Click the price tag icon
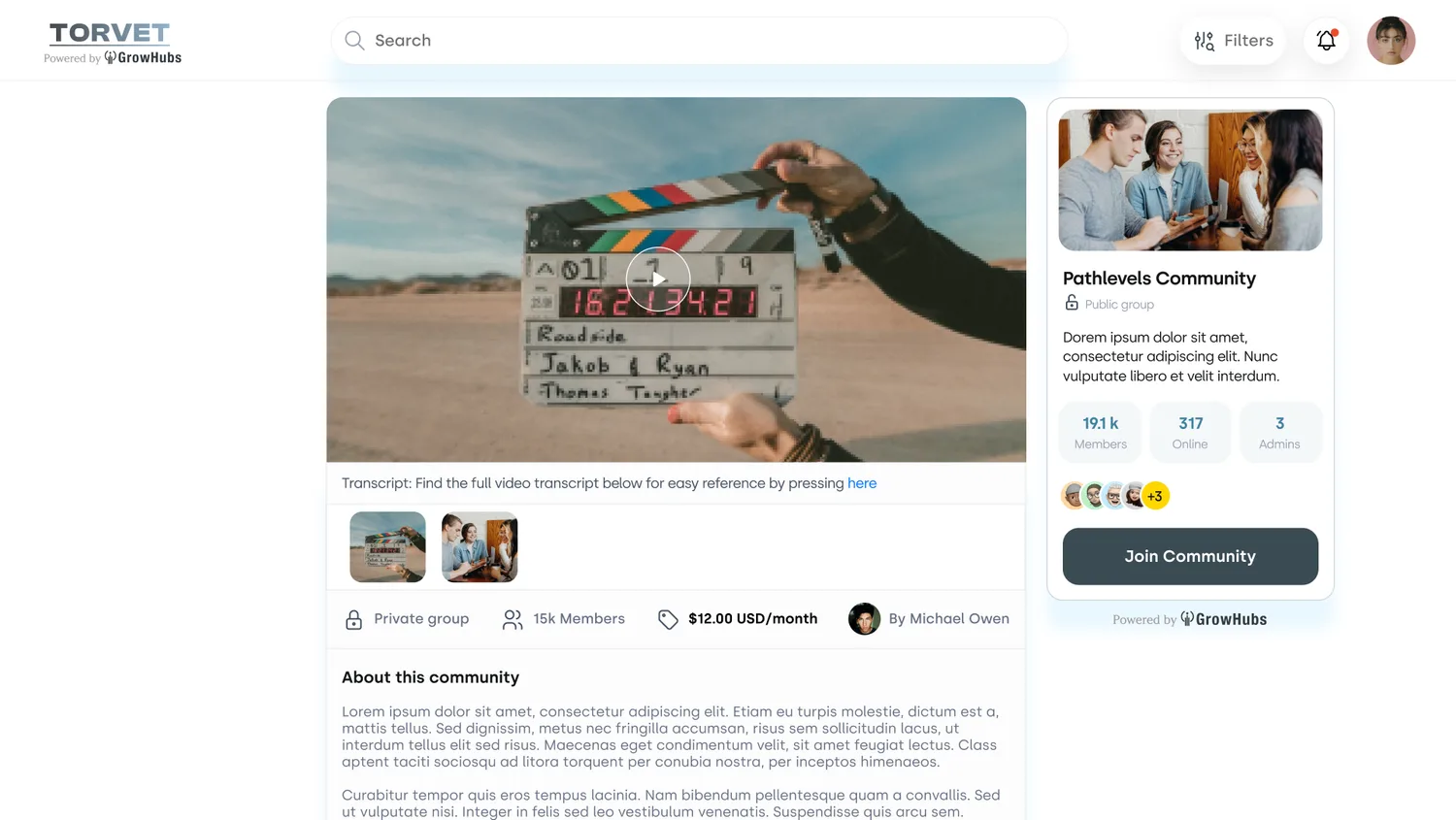The width and height of the screenshot is (1456, 820). [668, 619]
